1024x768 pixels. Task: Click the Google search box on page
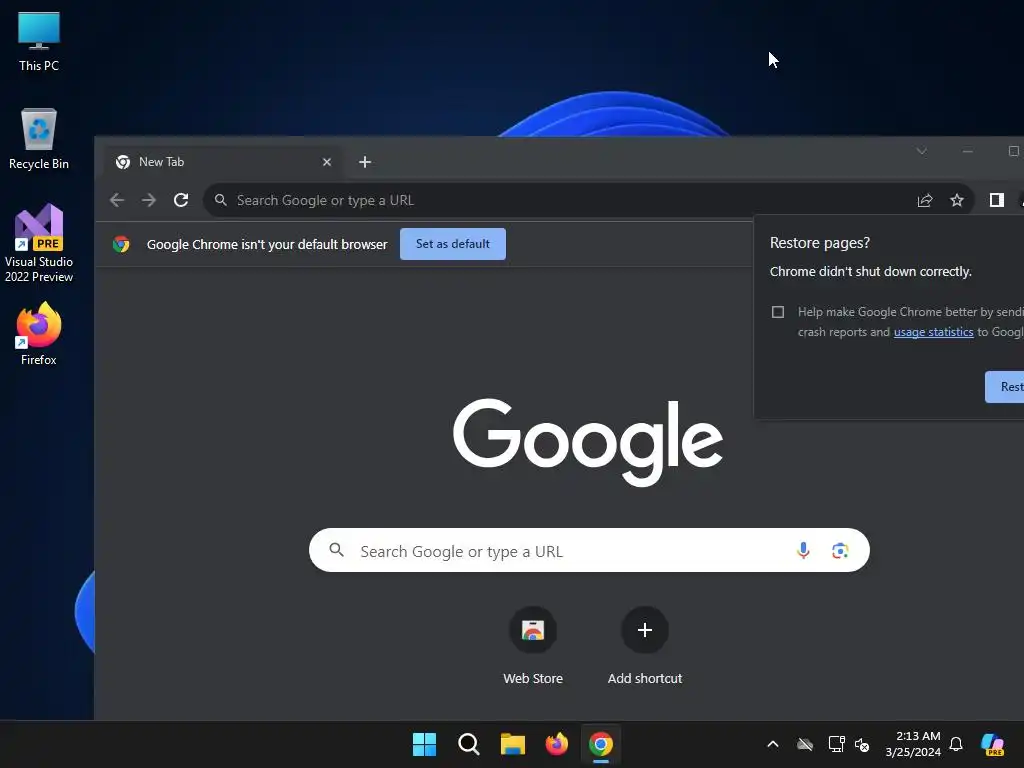click(589, 551)
